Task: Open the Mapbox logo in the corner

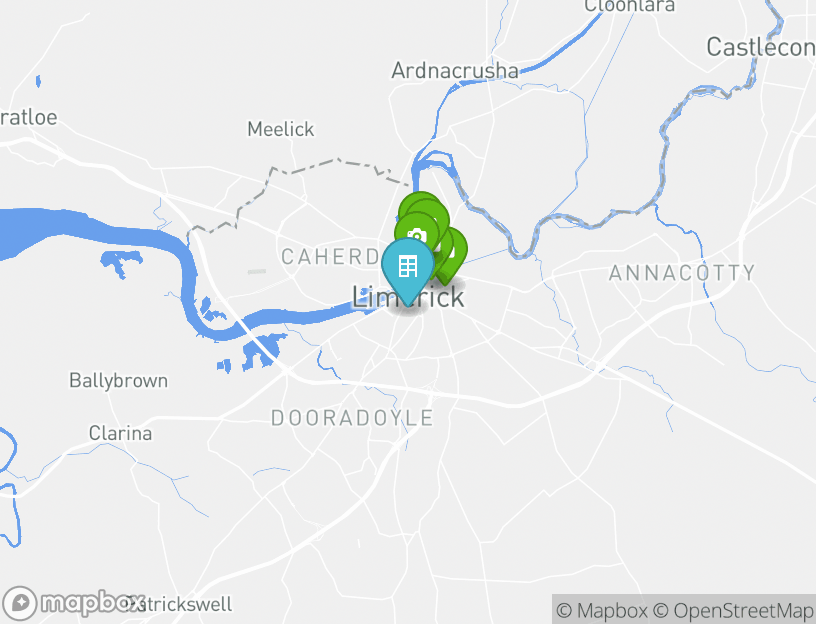Action: 74,603
